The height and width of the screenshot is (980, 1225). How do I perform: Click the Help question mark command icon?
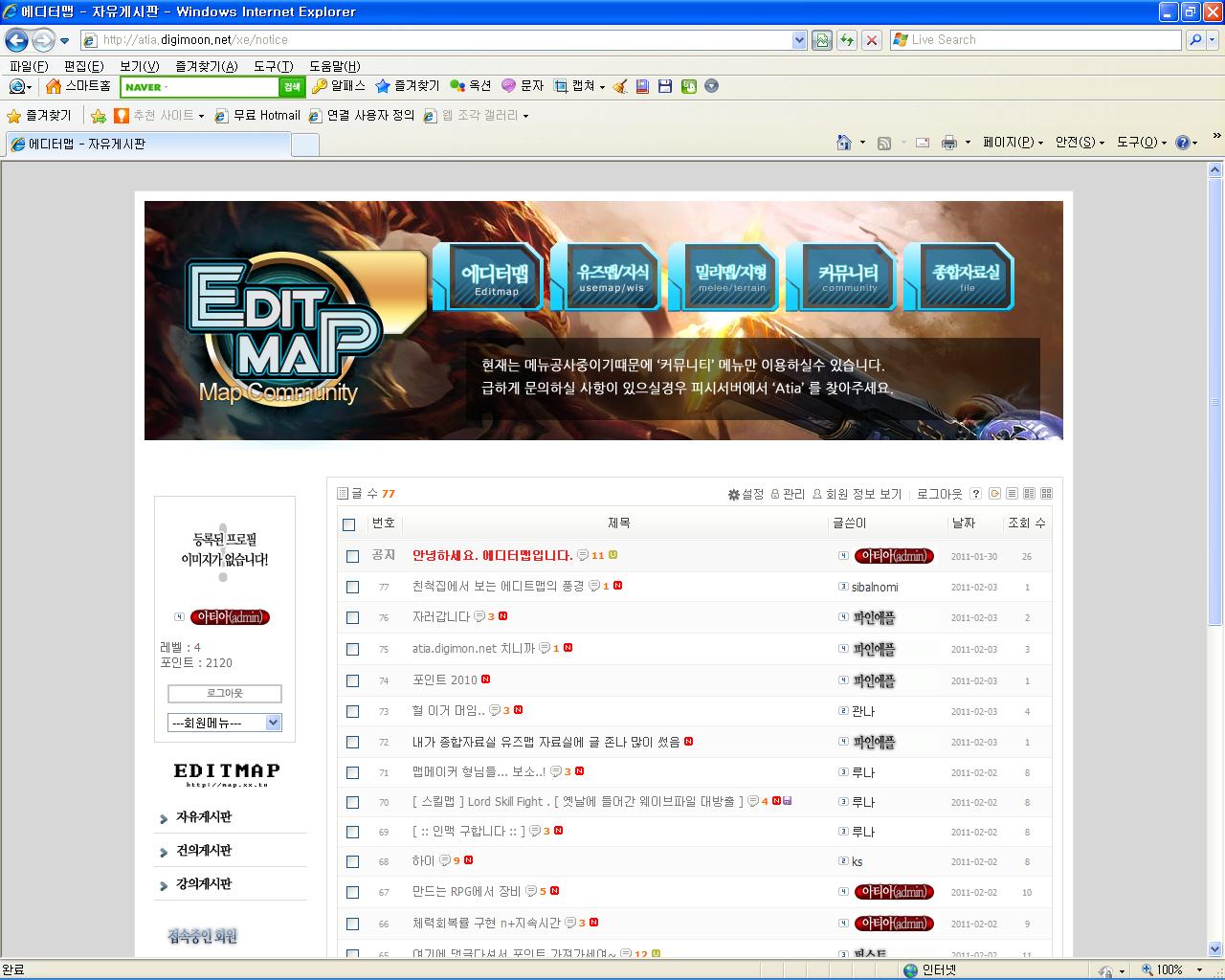coord(1183,143)
